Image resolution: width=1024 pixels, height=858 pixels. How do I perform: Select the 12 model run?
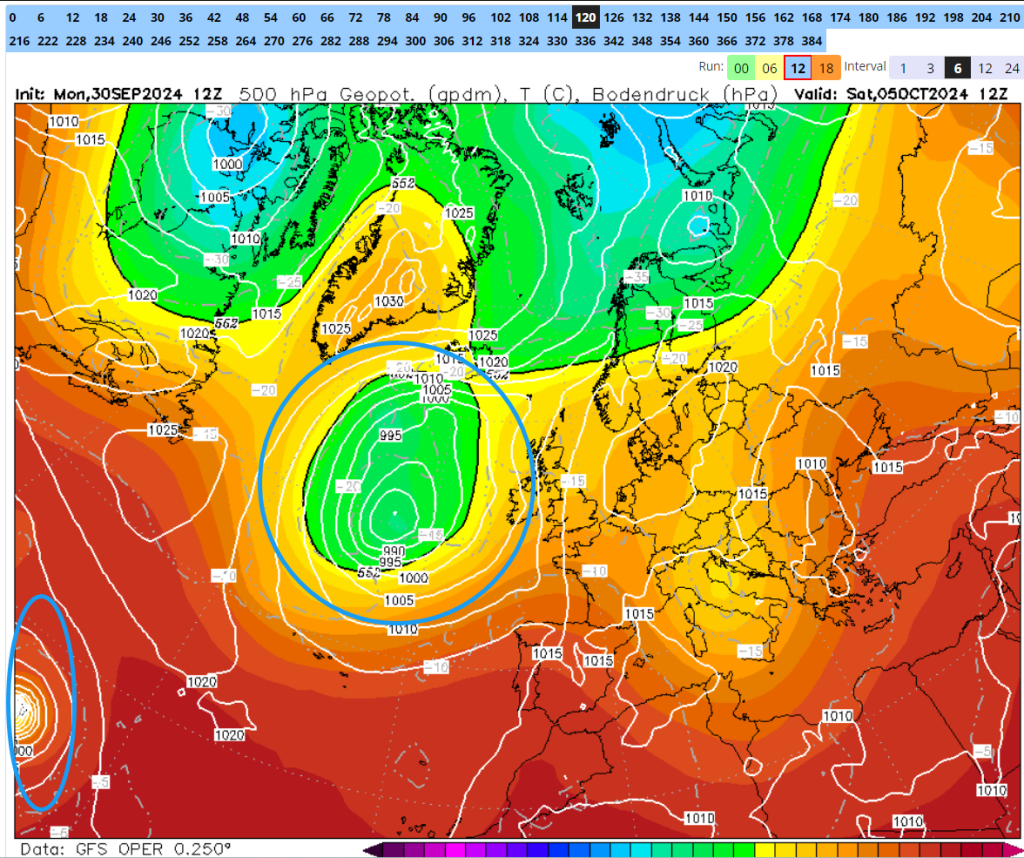pyautogui.click(x=797, y=68)
